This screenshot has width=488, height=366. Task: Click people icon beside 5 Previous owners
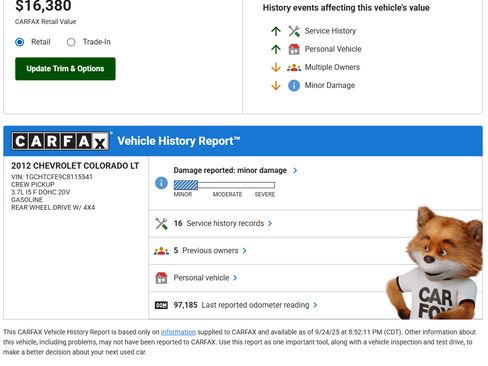point(161,251)
